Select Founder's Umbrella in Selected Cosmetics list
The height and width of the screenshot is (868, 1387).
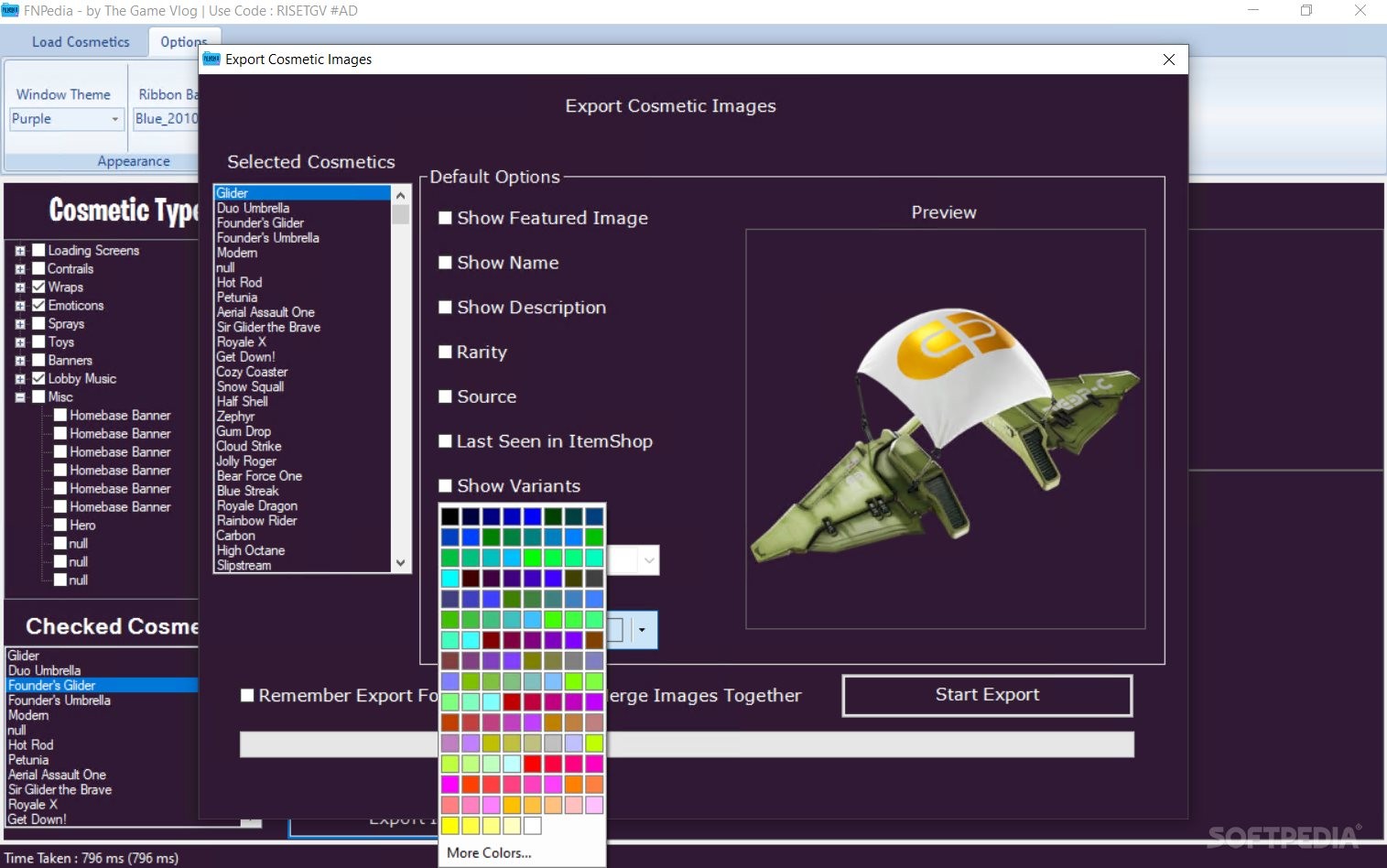tap(268, 238)
